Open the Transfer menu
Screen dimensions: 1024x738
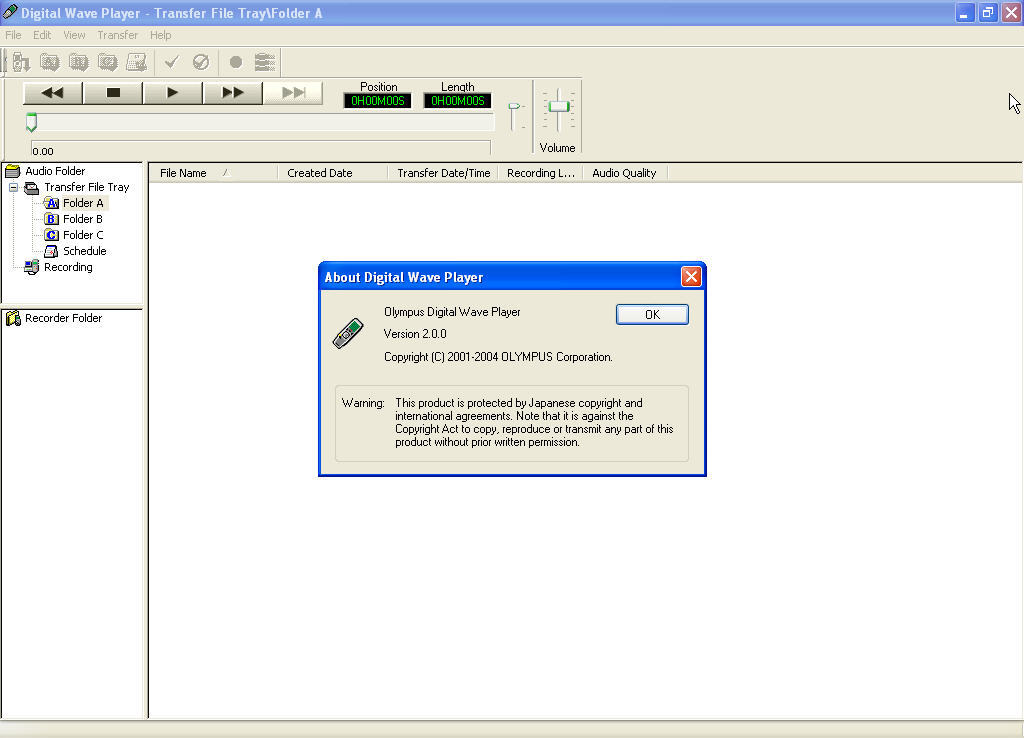(117, 35)
